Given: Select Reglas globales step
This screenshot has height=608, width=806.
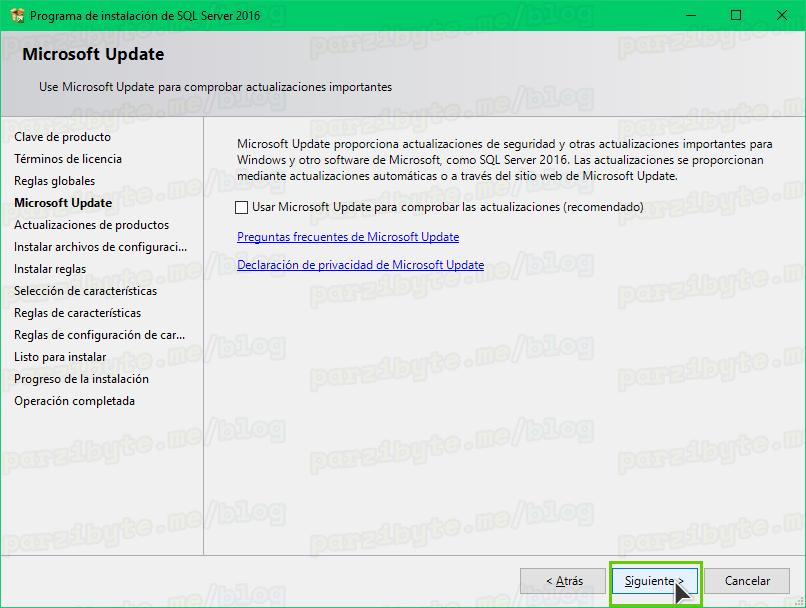Looking at the screenshot, I should tap(54, 181).
